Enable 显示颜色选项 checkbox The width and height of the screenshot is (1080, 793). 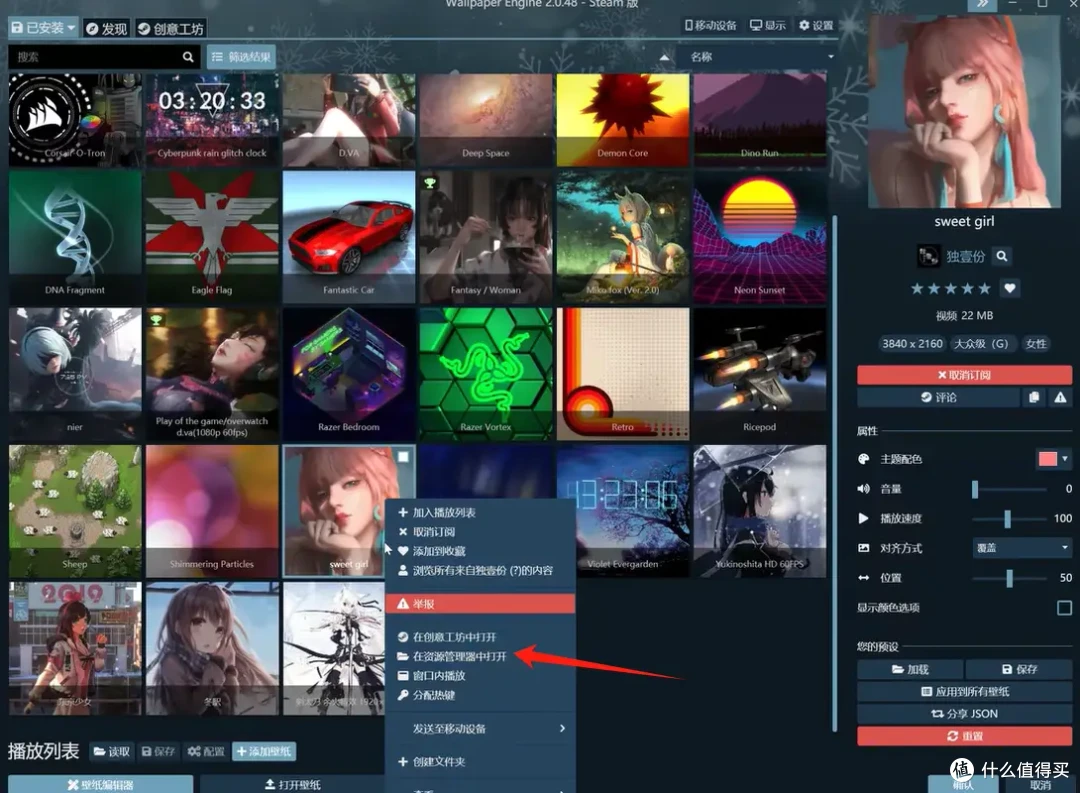pos(1064,608)
